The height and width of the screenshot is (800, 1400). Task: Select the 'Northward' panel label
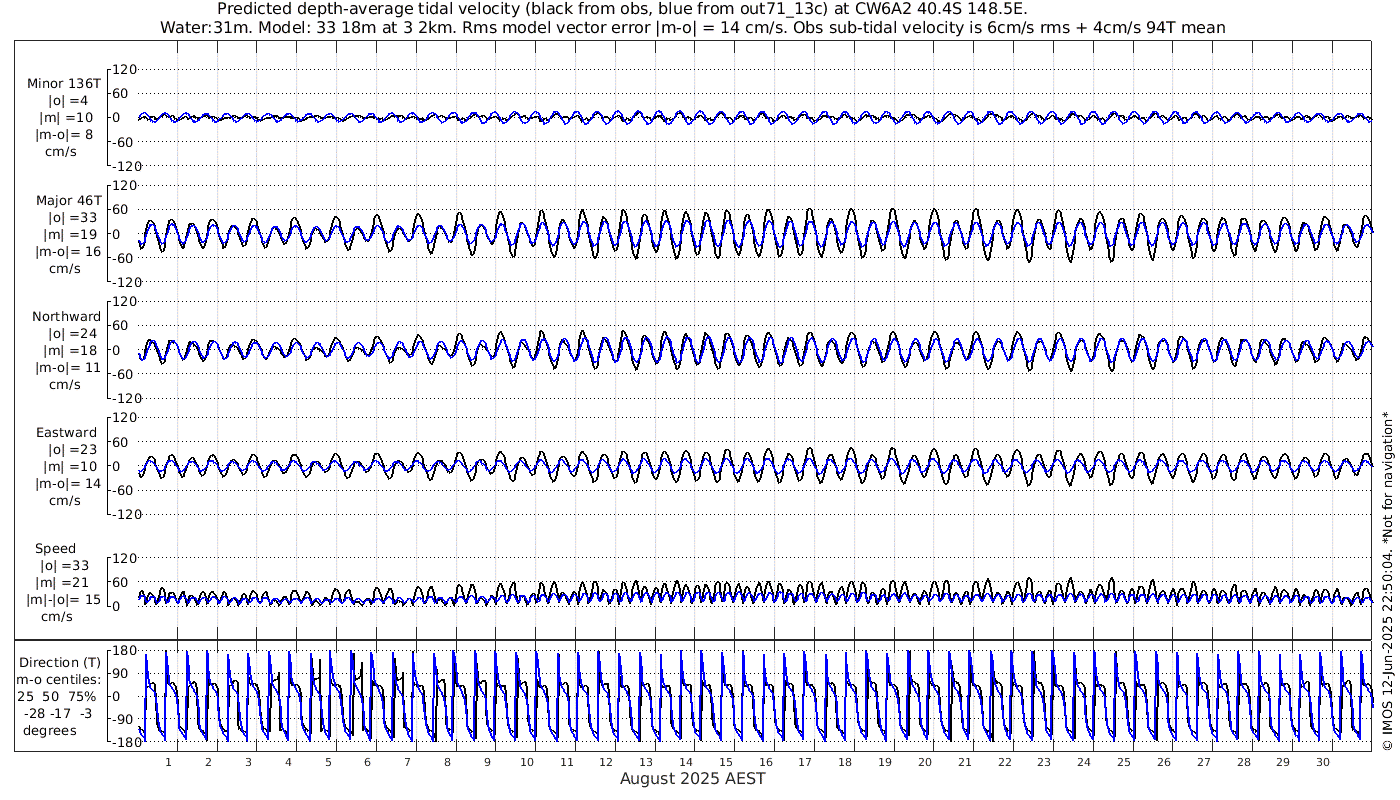tap(66, 317)
